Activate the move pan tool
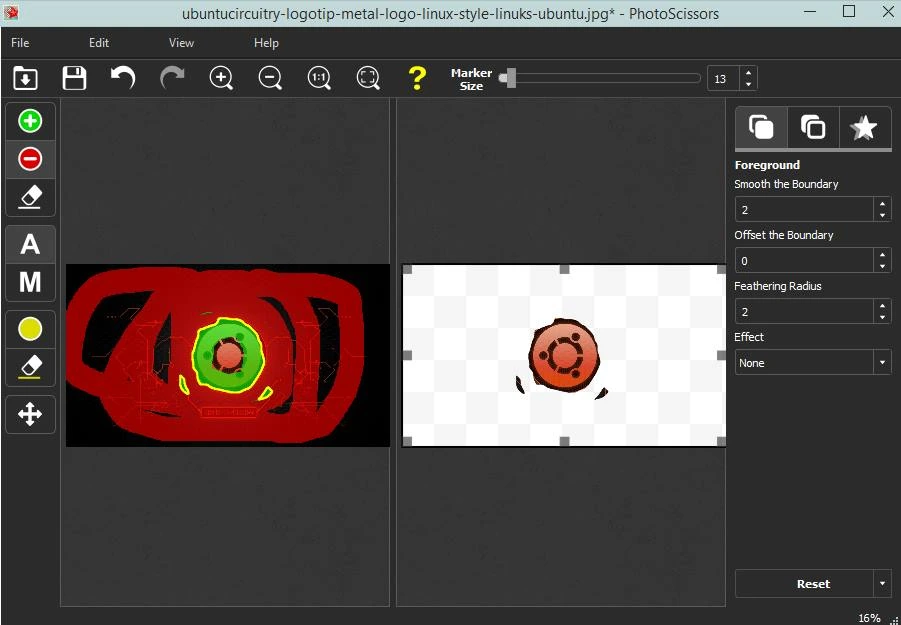The width and height of the screenshot is (901, 625). click(30, 414)
